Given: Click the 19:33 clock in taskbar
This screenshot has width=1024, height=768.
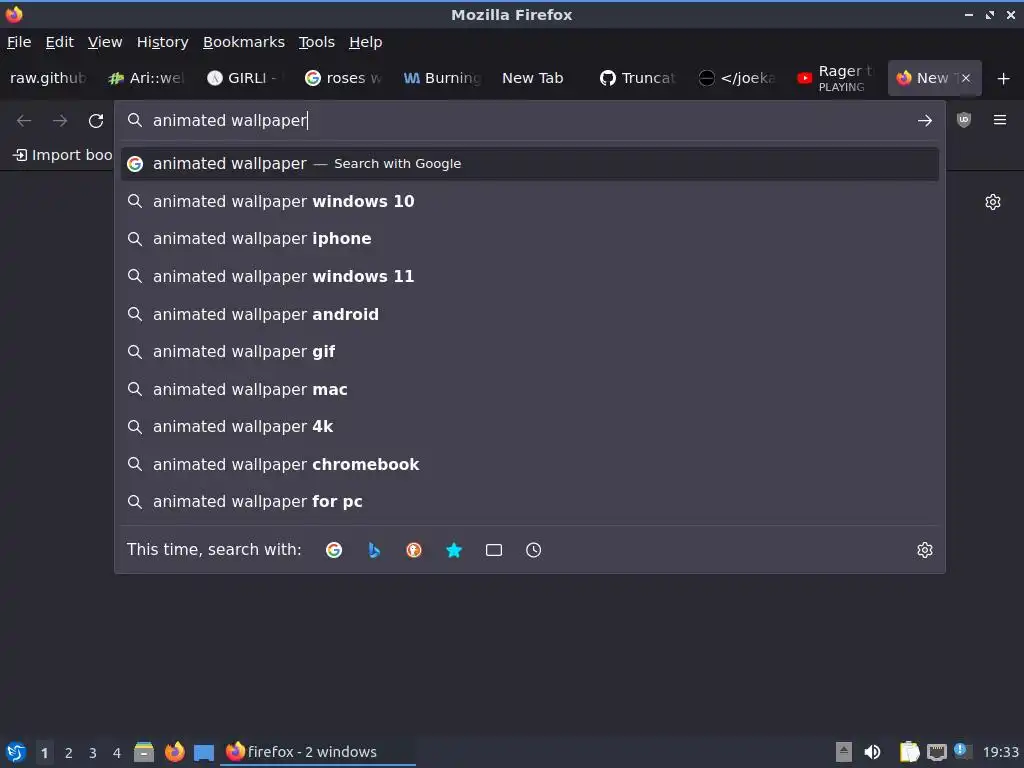Looking at the screenshot, I should 1000,752.
